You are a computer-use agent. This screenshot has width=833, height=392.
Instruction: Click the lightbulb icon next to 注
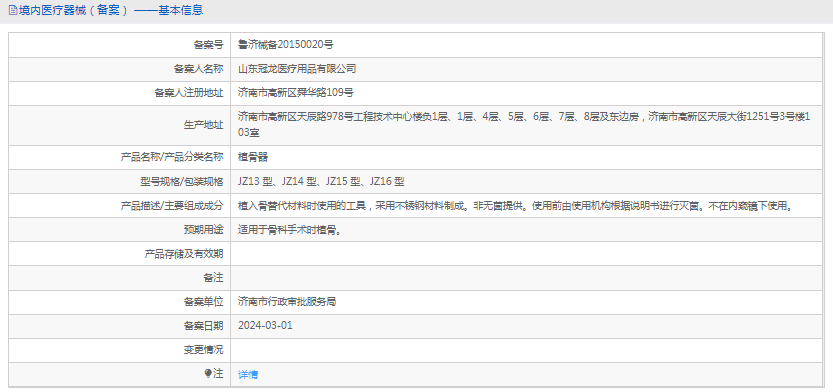coord(208,374)
